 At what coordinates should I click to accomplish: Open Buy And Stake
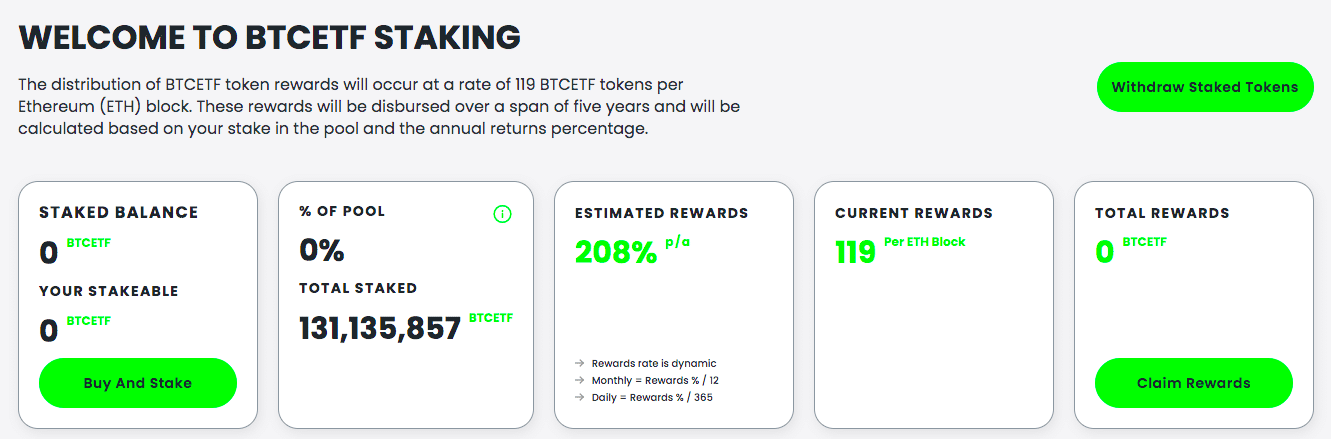138,383
